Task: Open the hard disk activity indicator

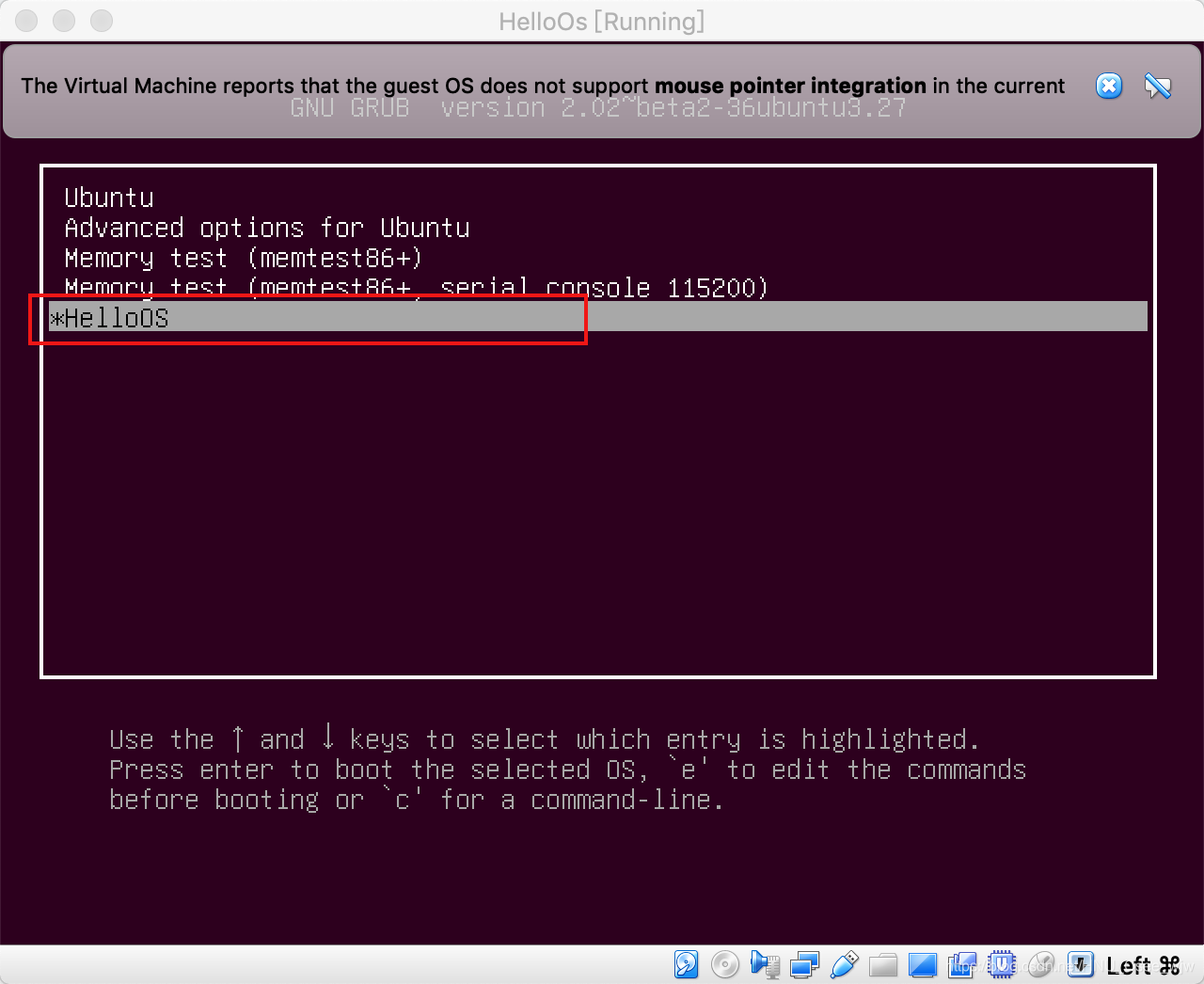Action: pyautogui.click(x=687, y=964)
